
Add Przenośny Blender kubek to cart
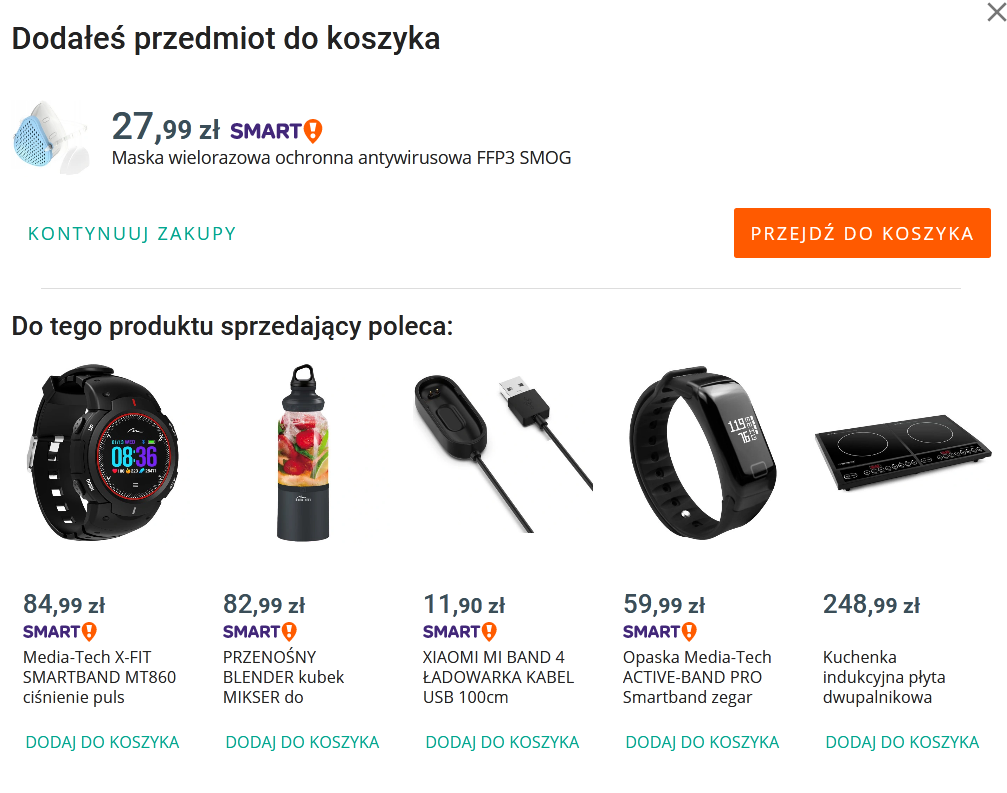pyautogui.click(x=302, y=742)
